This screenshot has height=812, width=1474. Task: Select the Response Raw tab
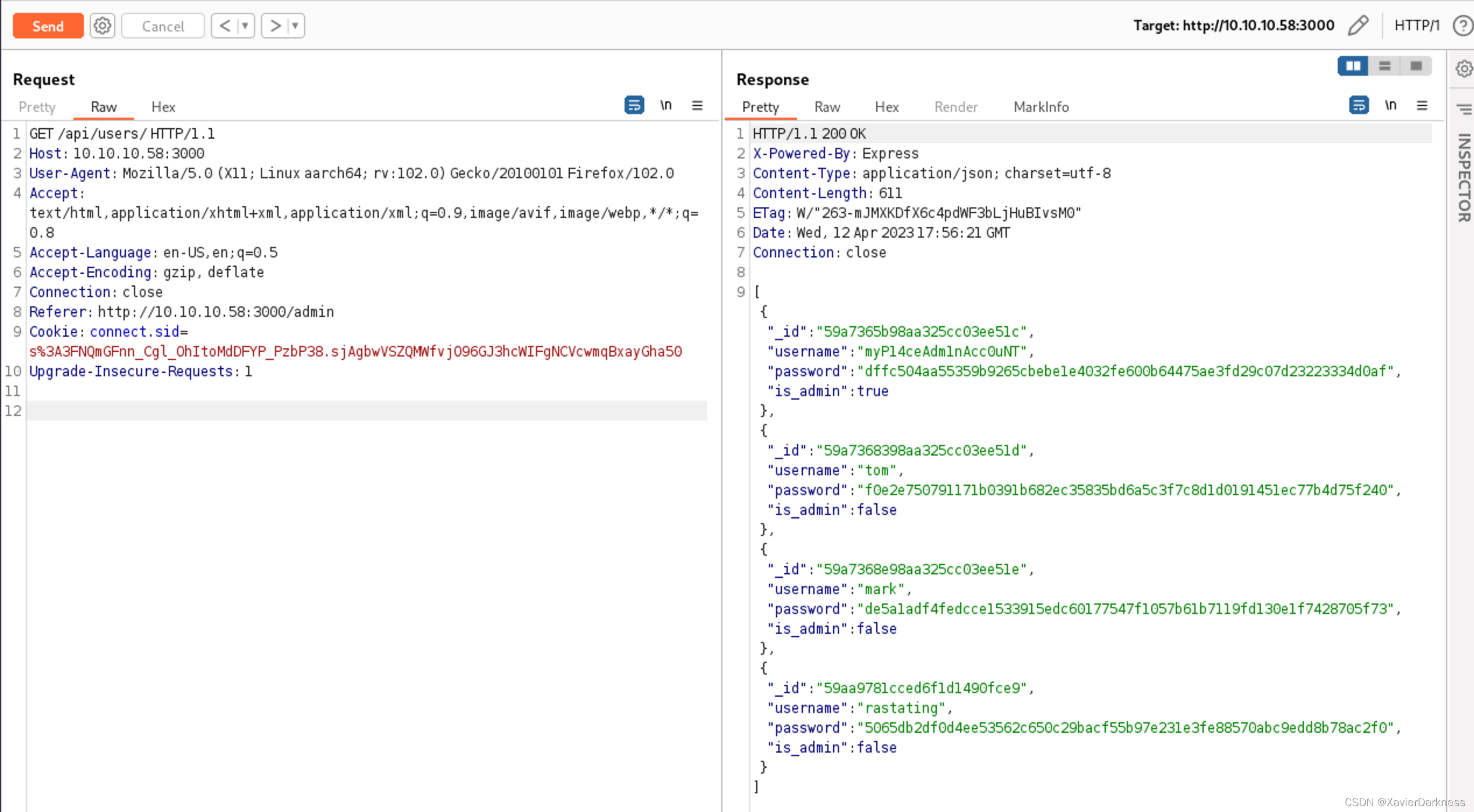[x=827, y=107]
